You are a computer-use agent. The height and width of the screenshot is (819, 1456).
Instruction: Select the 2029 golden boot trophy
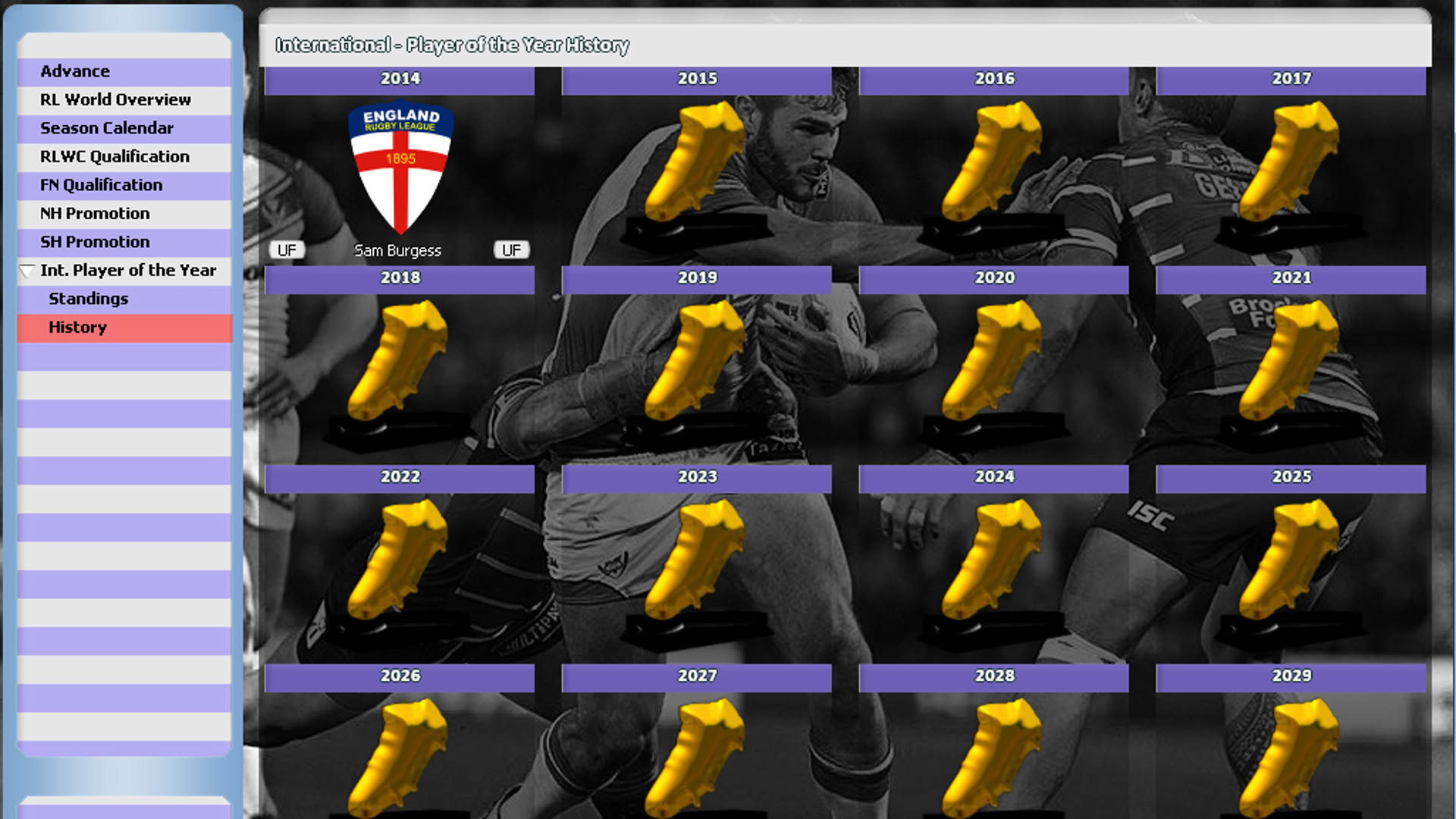click(x=1291, y=758)
